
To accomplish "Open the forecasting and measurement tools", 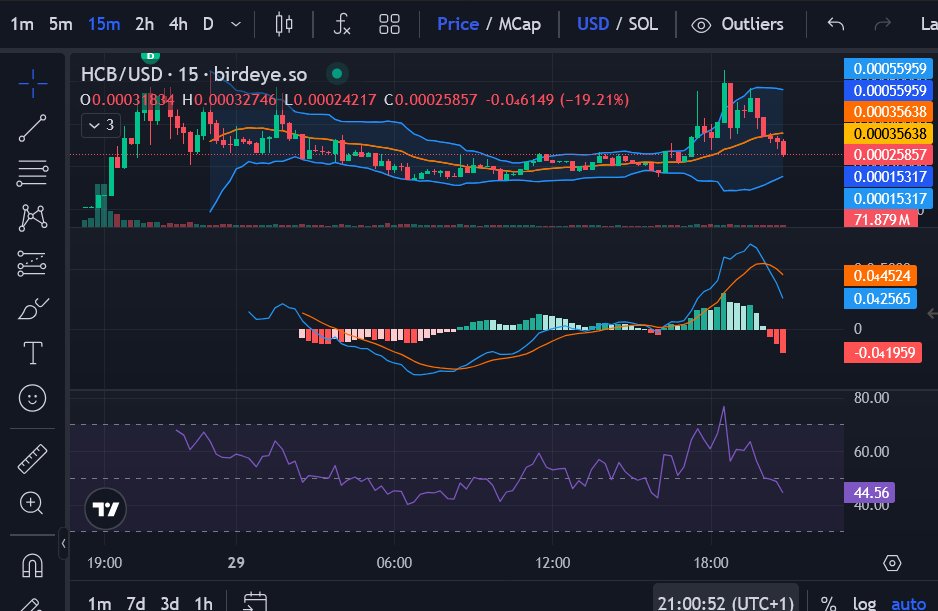I will (x=32, y=263).
